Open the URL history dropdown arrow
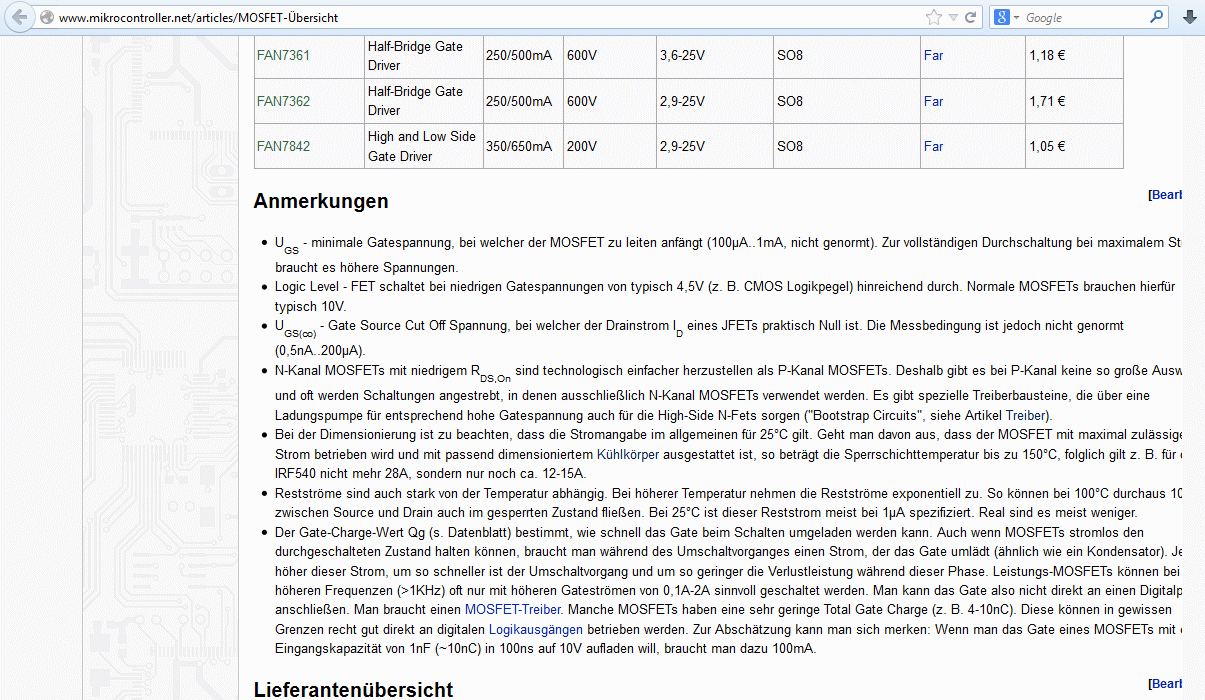 tap(953, 17)
